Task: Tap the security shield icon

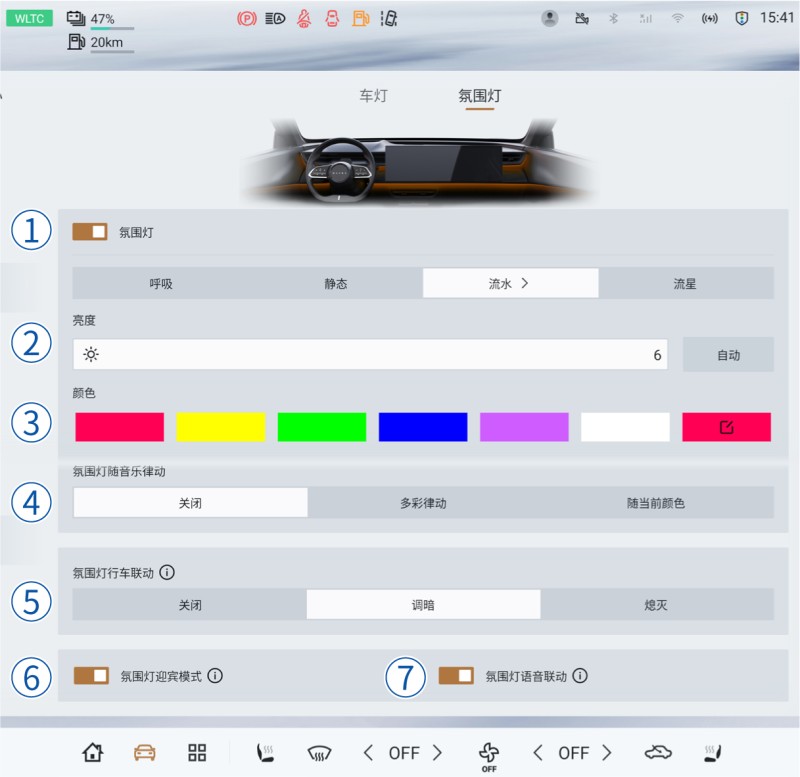Action: (x=742, y=19)
